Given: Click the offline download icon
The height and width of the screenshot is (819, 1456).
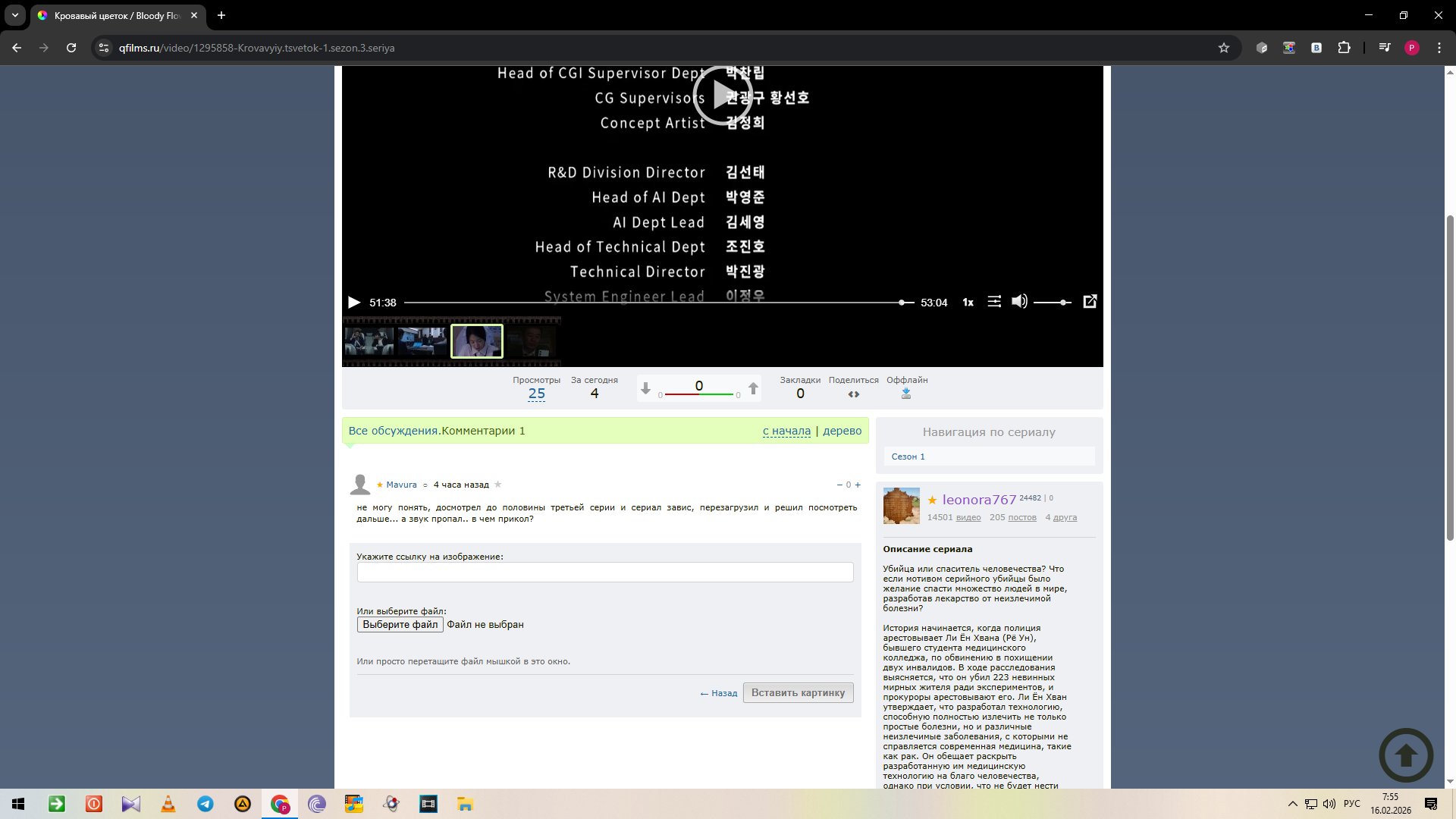Looking at the screenshot, I should click(x=905, y=394).
